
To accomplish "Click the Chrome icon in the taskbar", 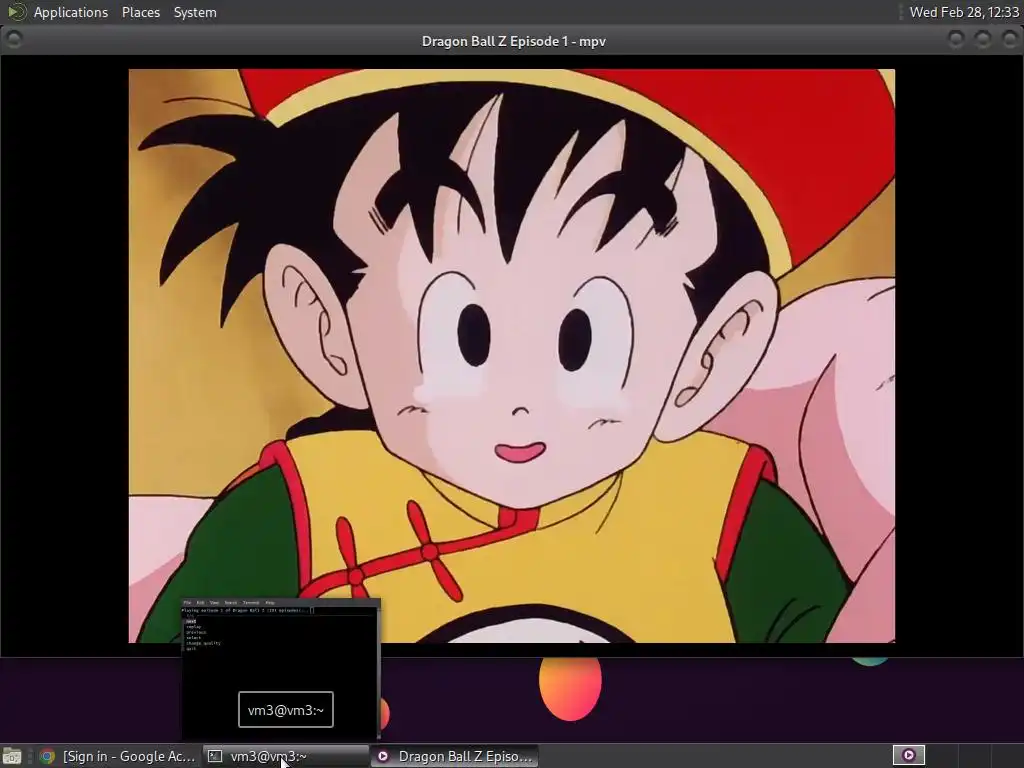I will 47,756.
